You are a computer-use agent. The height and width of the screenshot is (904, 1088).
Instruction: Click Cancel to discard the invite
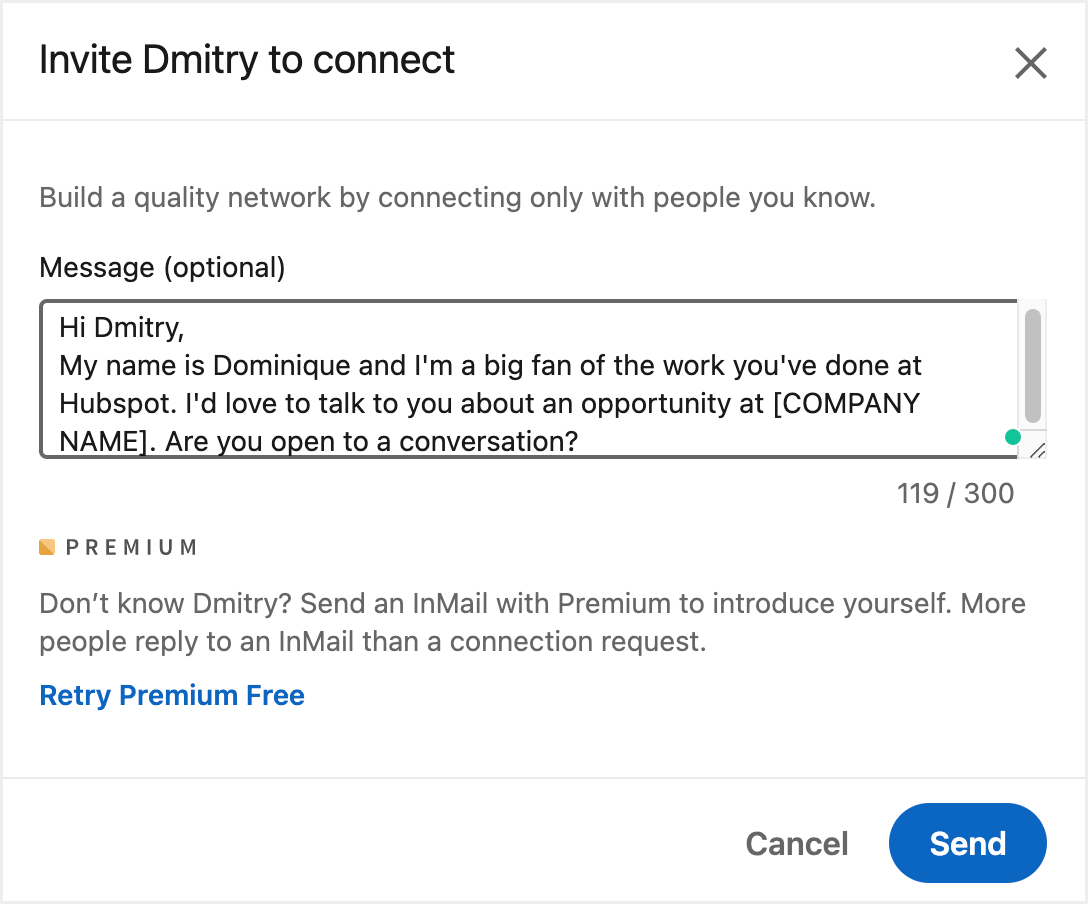796,843
